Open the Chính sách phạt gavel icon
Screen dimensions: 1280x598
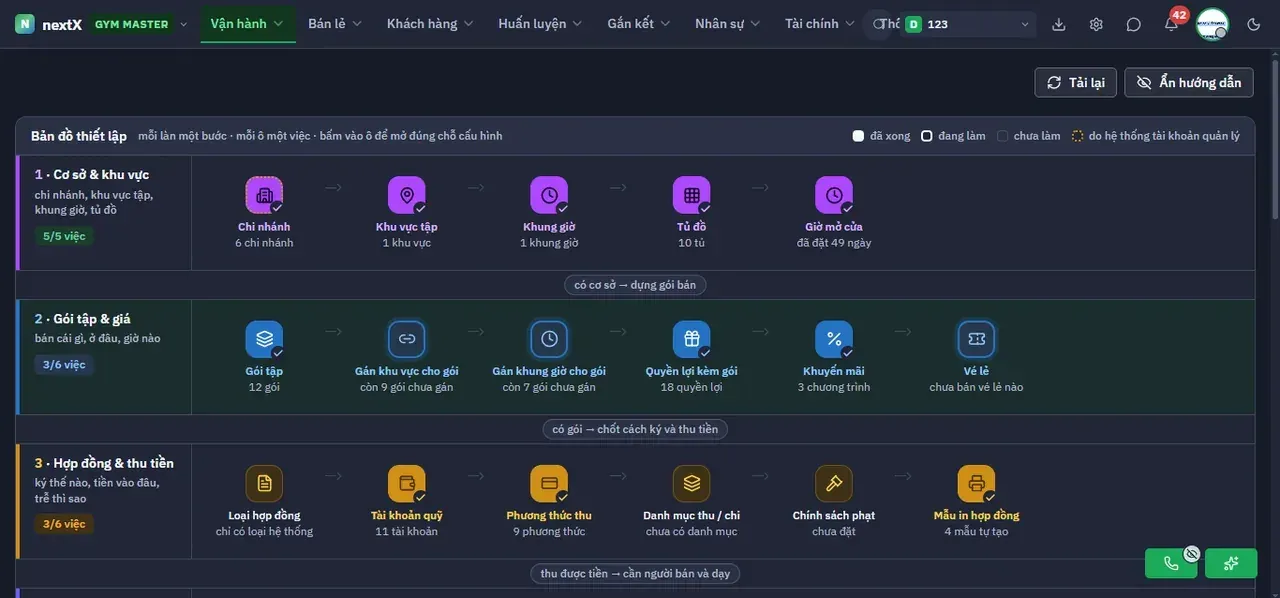(834, 483)
